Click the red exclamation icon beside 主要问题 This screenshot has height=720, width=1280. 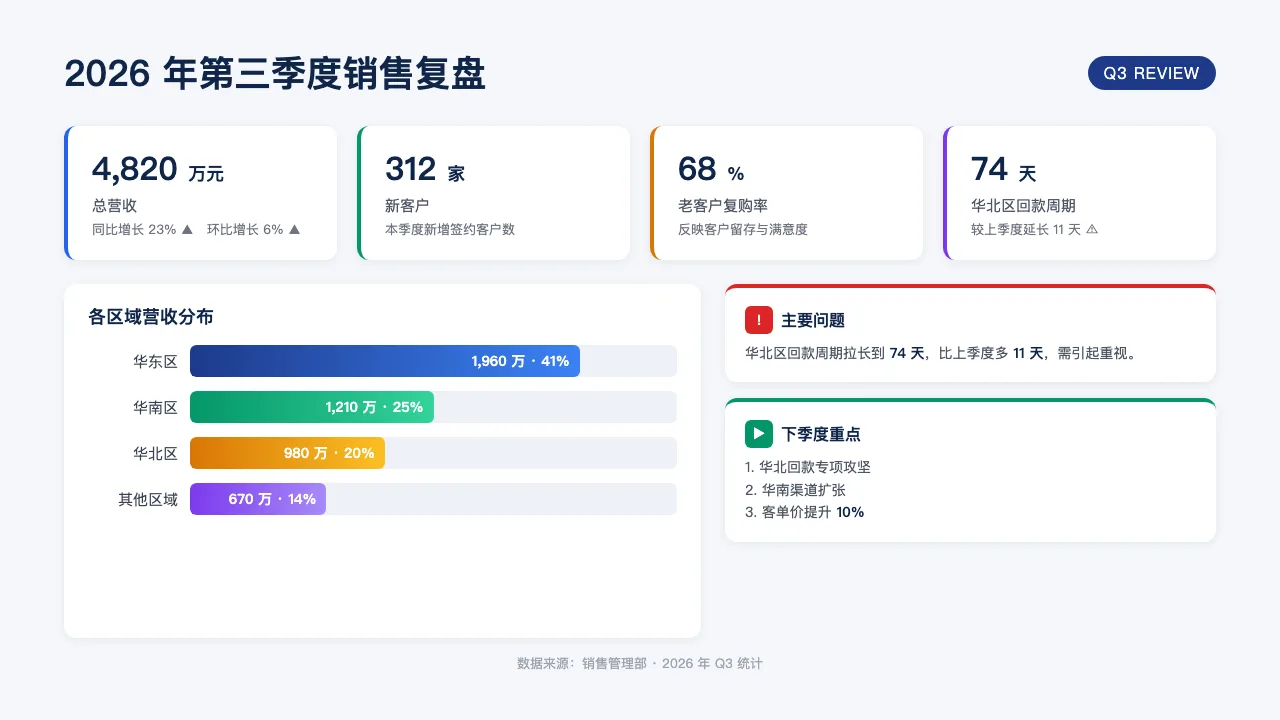coord(759,320)
